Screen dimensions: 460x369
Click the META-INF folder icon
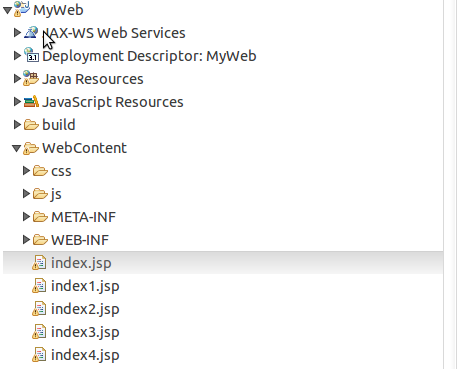tap(40, 217)
